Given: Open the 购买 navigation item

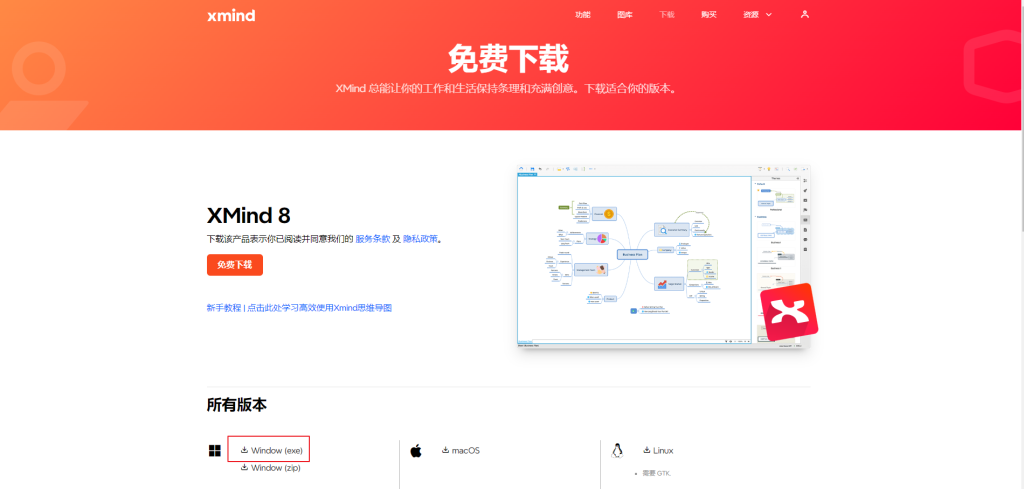Looking at the screenshot, I should coord(709,14).
